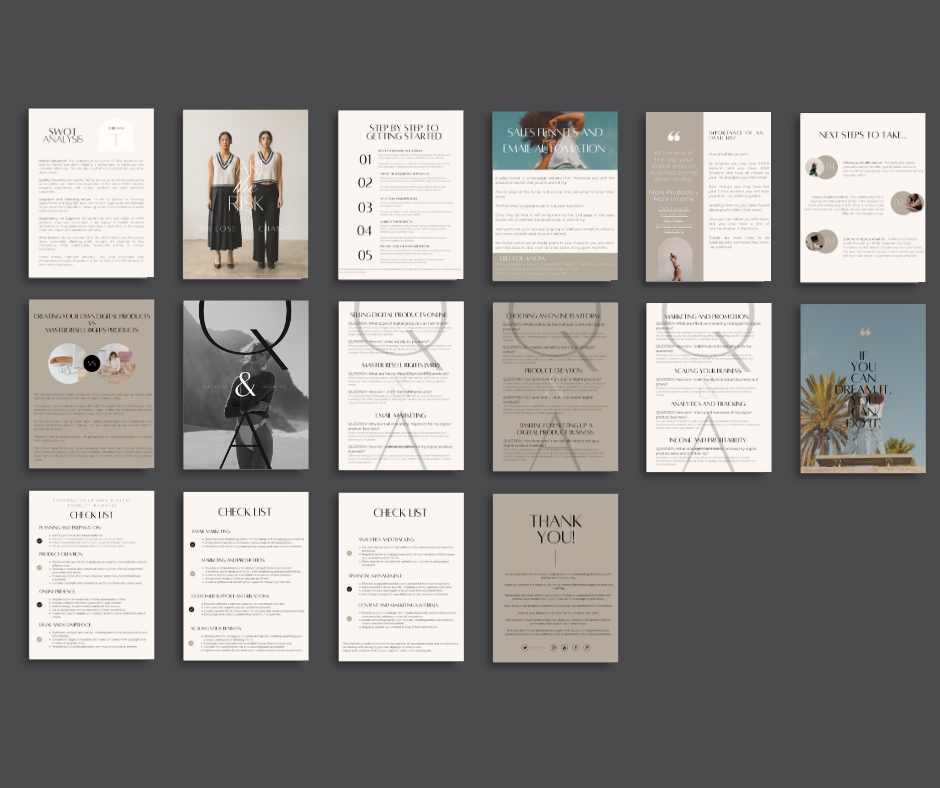Select the Marketing and Promotion Q&A page
Viewport: 940px width, 788px height.
[x=708, y=385]
